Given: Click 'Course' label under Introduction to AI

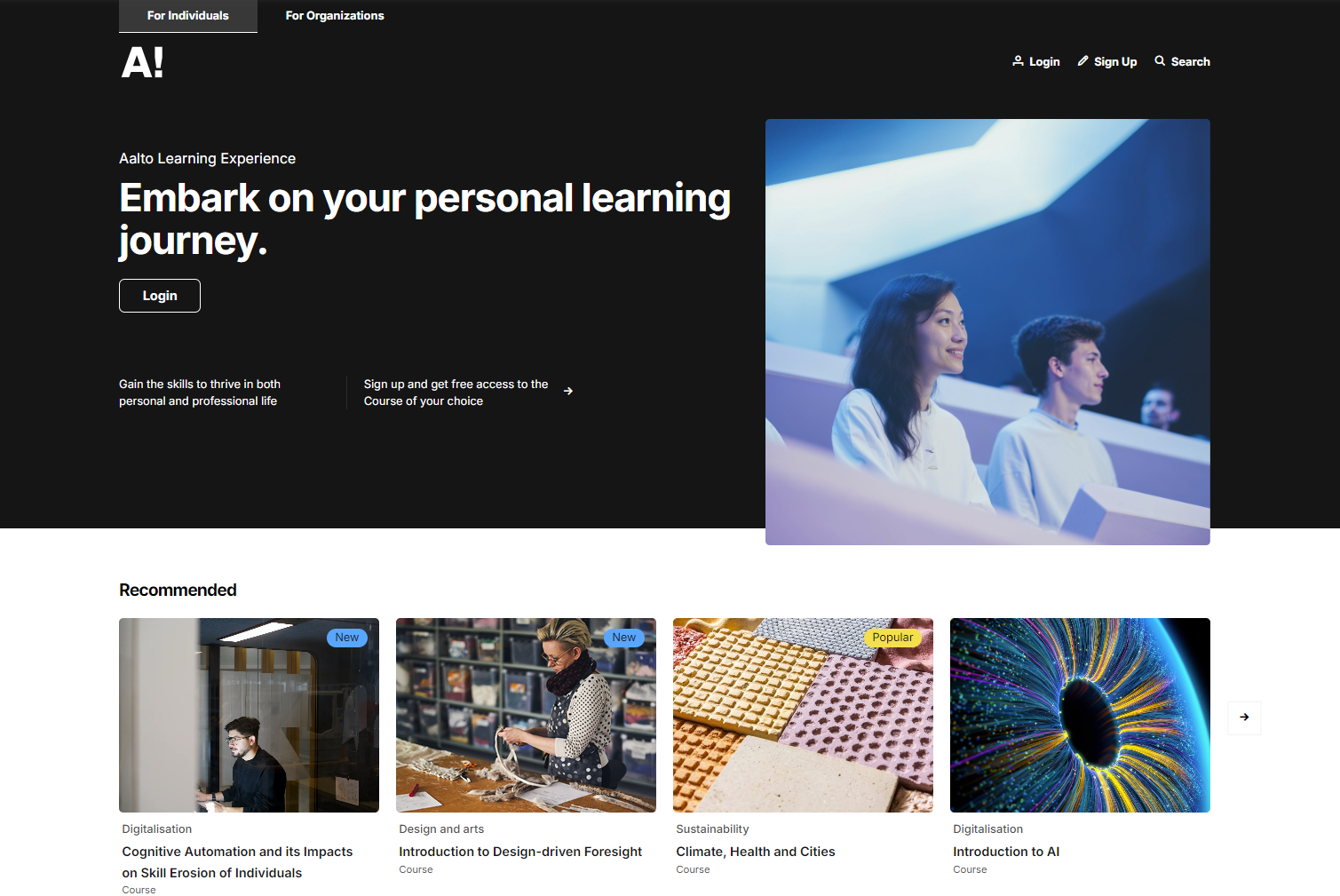Looking at the screenshot, I should [970, 870].
